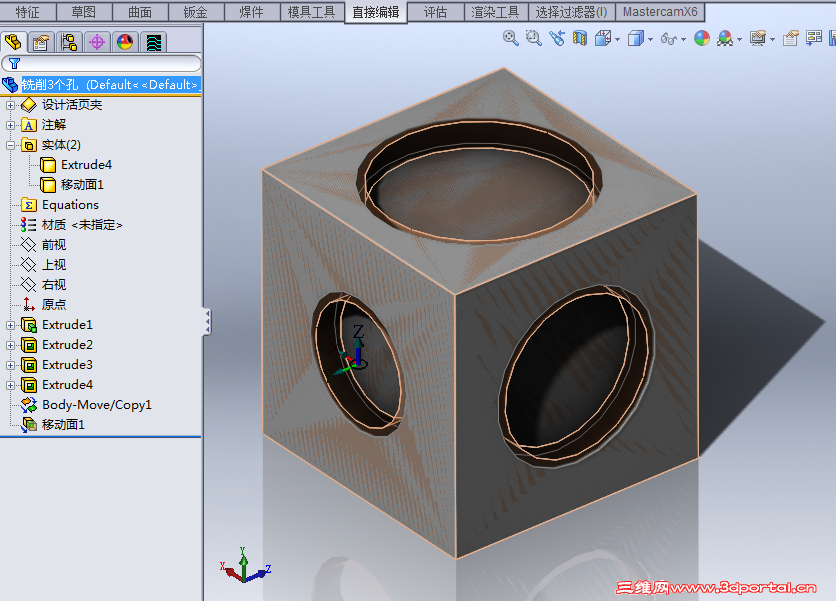Expand the 注解 tree node
Image resolution: width=836 pixels, height=601 pixels.
(11, 125)
